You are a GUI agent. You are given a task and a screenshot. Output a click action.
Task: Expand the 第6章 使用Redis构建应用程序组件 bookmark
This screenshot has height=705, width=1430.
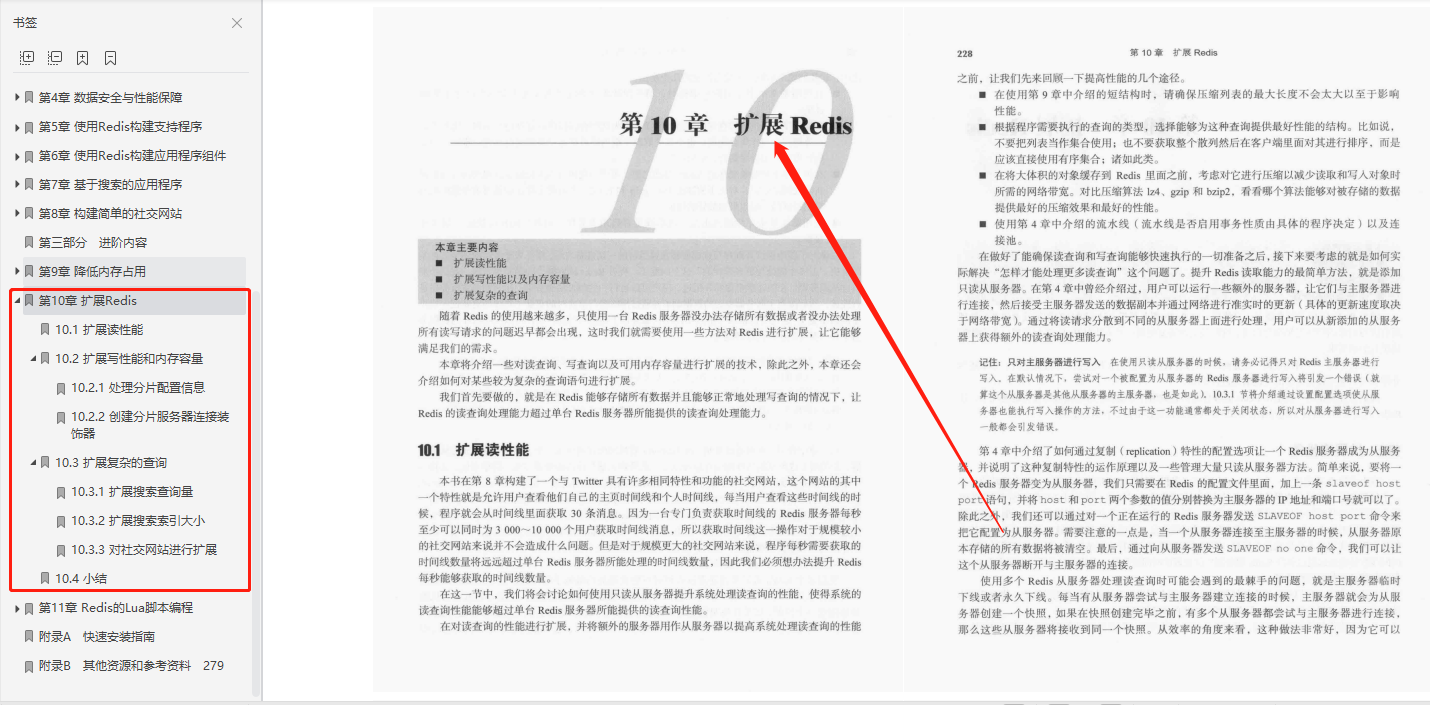point(16,156)
